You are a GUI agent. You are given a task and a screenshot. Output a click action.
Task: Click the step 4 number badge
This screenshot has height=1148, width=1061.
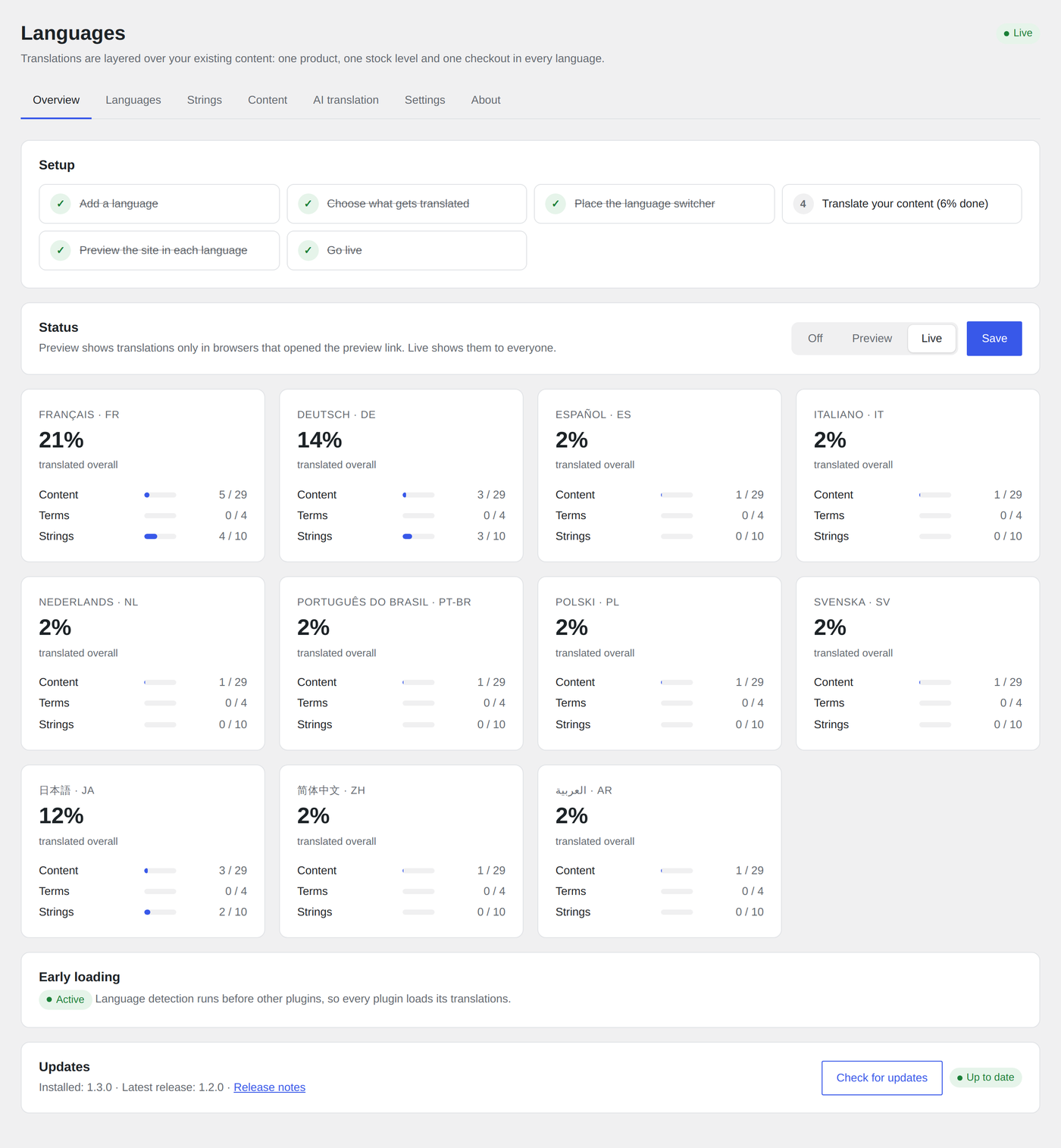(x=803, y=204)
